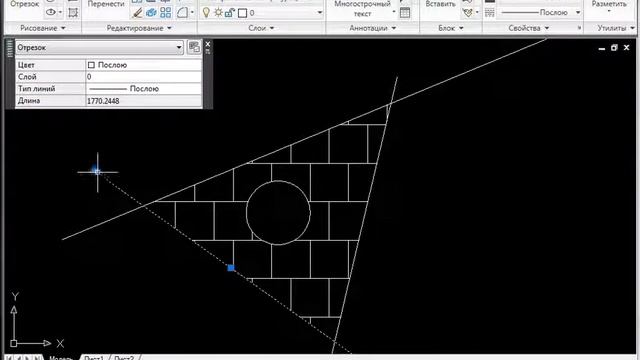Expand the Слои panel
The width and height of the screenshot is (640, 360).
[261, 28]
